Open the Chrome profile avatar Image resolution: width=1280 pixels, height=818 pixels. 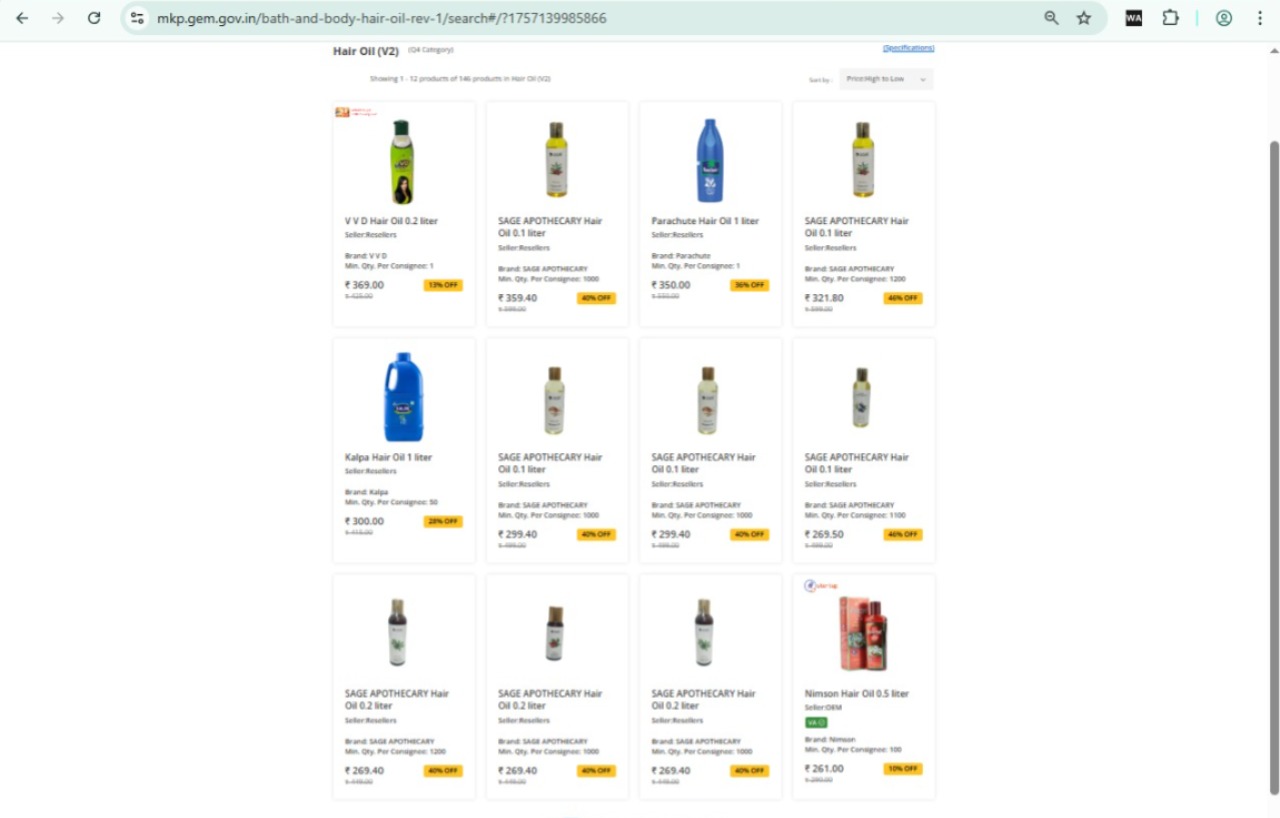pyautogui.click(x=1223, y=18)
